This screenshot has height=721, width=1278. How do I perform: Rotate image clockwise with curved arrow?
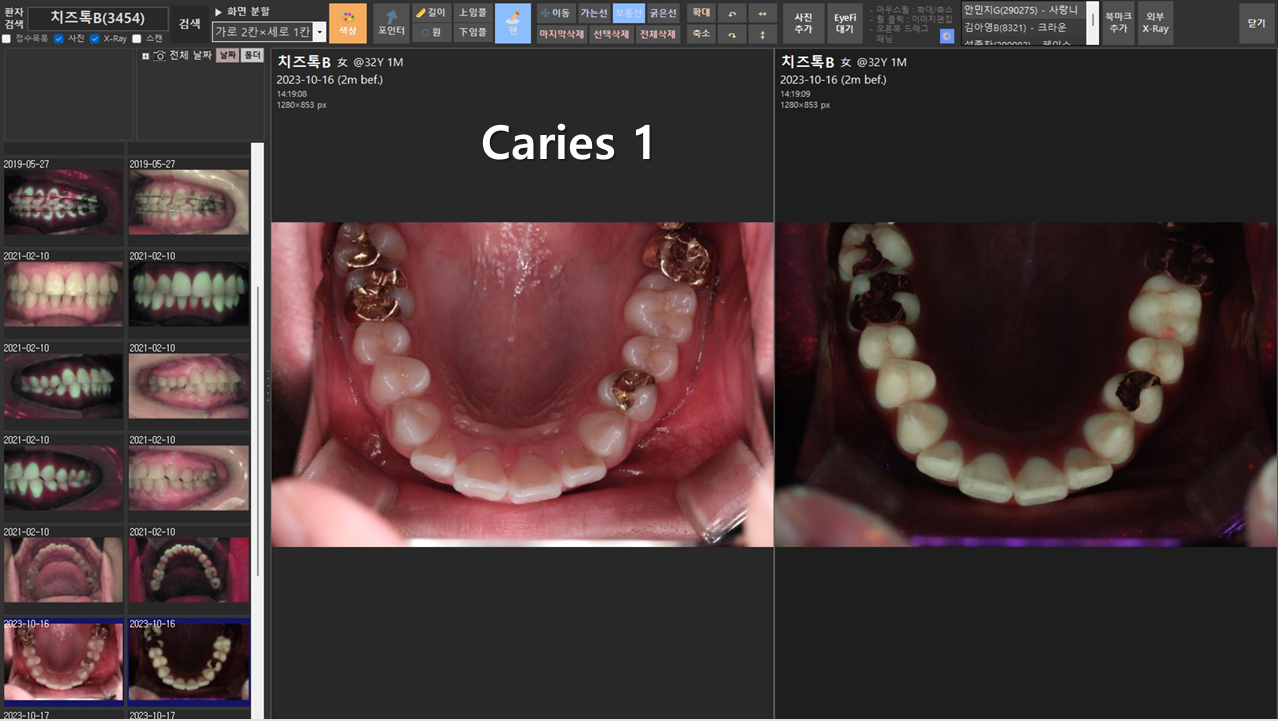coord(732,33)
